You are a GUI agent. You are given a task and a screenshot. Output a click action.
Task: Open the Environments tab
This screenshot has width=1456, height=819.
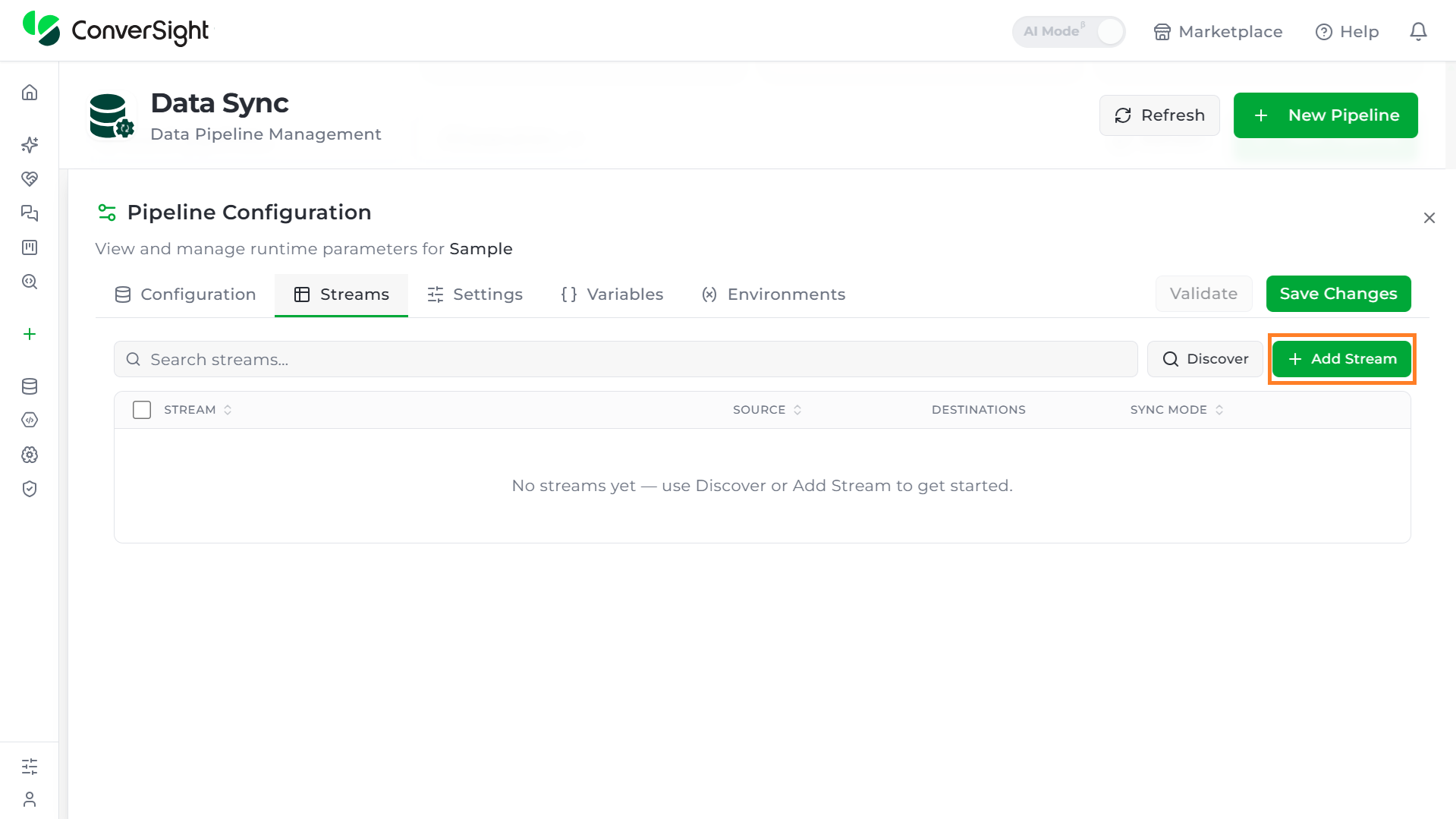click(x=773, y=295)
